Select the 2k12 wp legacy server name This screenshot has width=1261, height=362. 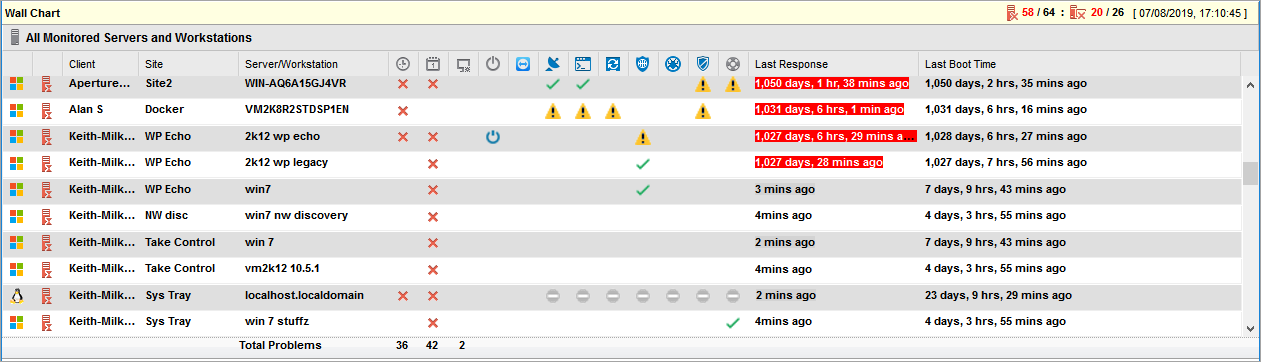(x=286, y=162)
